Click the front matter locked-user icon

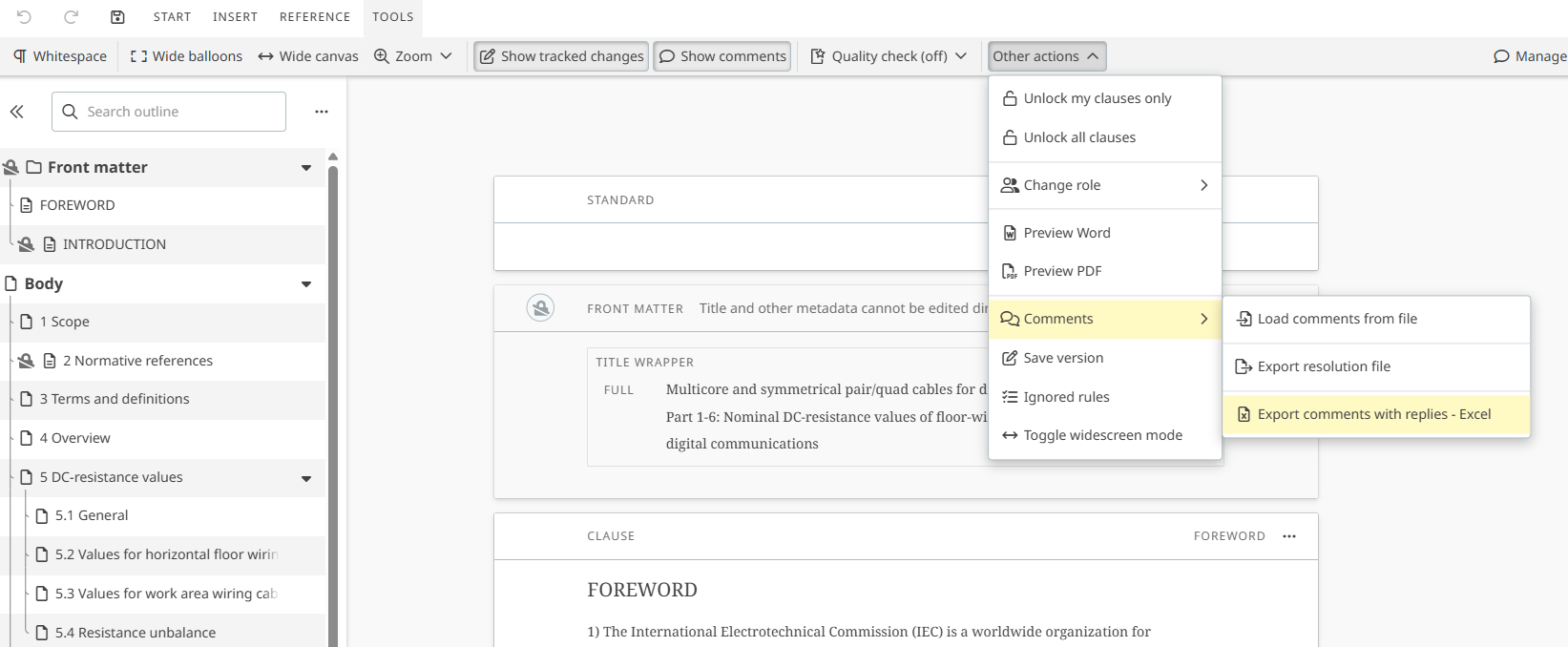pos(540,308)
